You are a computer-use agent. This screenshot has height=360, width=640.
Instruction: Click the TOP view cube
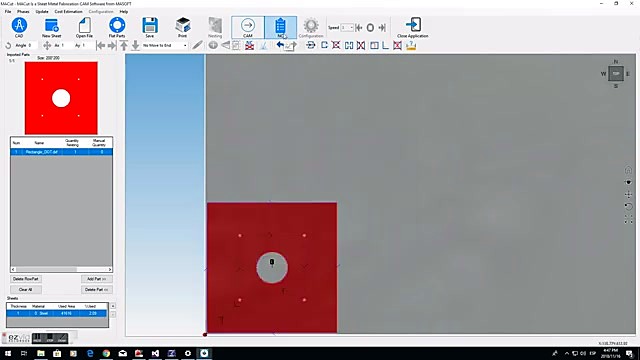pos(616,74)
